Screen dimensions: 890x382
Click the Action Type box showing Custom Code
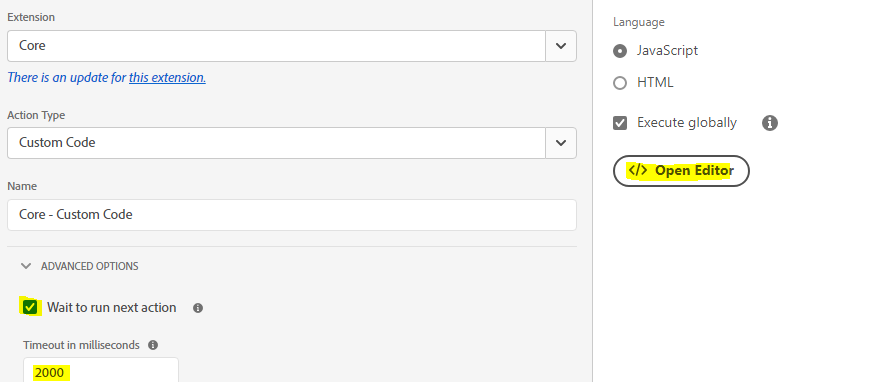276,143
